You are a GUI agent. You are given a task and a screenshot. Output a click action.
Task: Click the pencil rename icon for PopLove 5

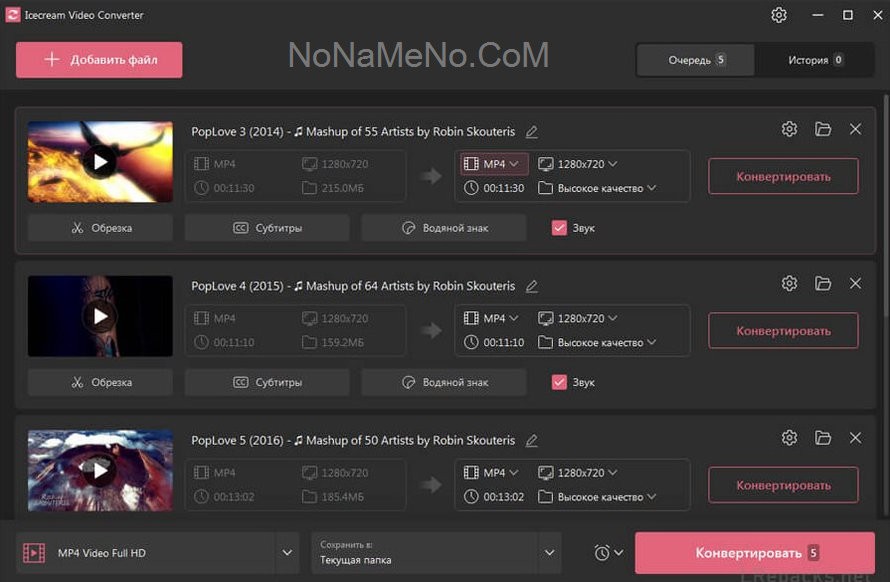point(532,441)
